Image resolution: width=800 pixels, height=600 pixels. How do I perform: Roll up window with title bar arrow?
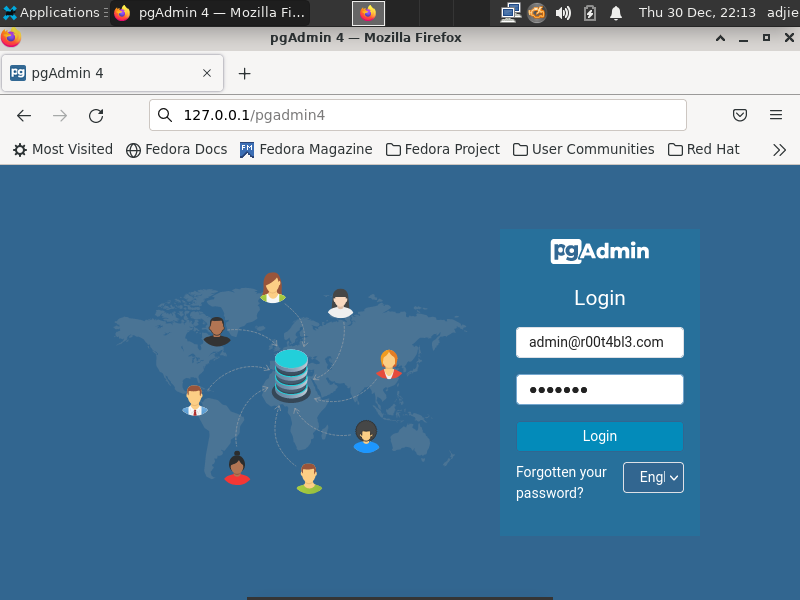click(720, 38)
